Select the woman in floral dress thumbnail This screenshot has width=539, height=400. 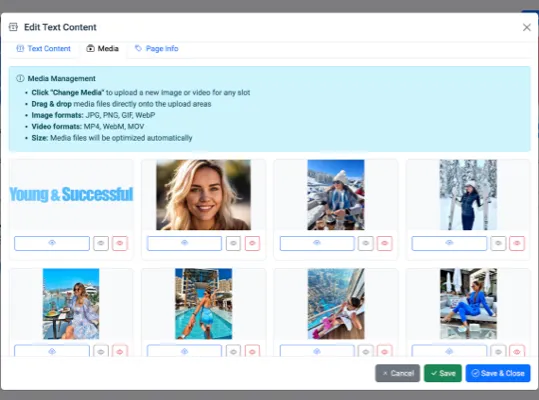pos(71,304)
